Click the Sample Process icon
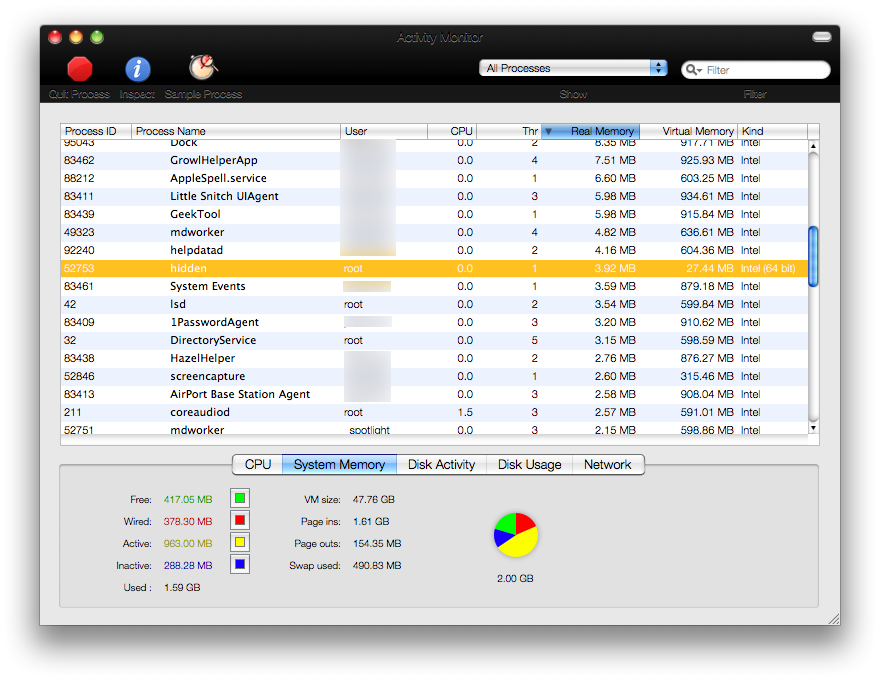Image resolution: width=880 pixels, height=680 pixels. [203, 68]
